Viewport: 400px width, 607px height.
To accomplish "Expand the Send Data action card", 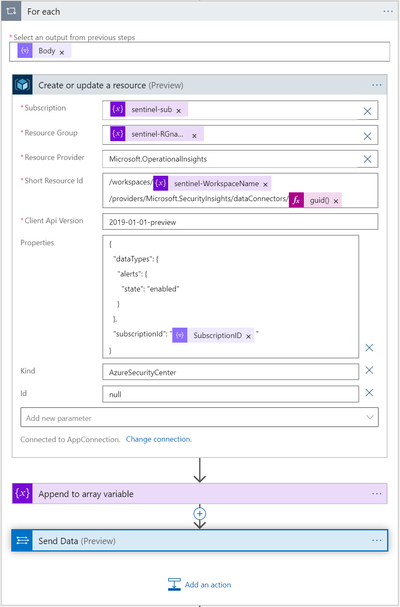I will coord(199,540).
